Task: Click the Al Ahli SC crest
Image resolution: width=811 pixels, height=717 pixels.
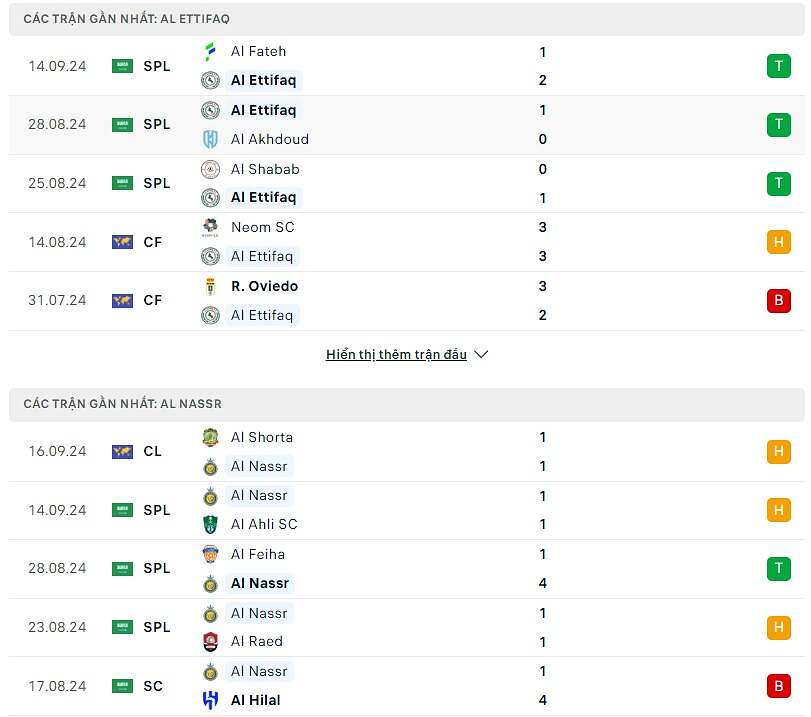Action: coord(210,524)
